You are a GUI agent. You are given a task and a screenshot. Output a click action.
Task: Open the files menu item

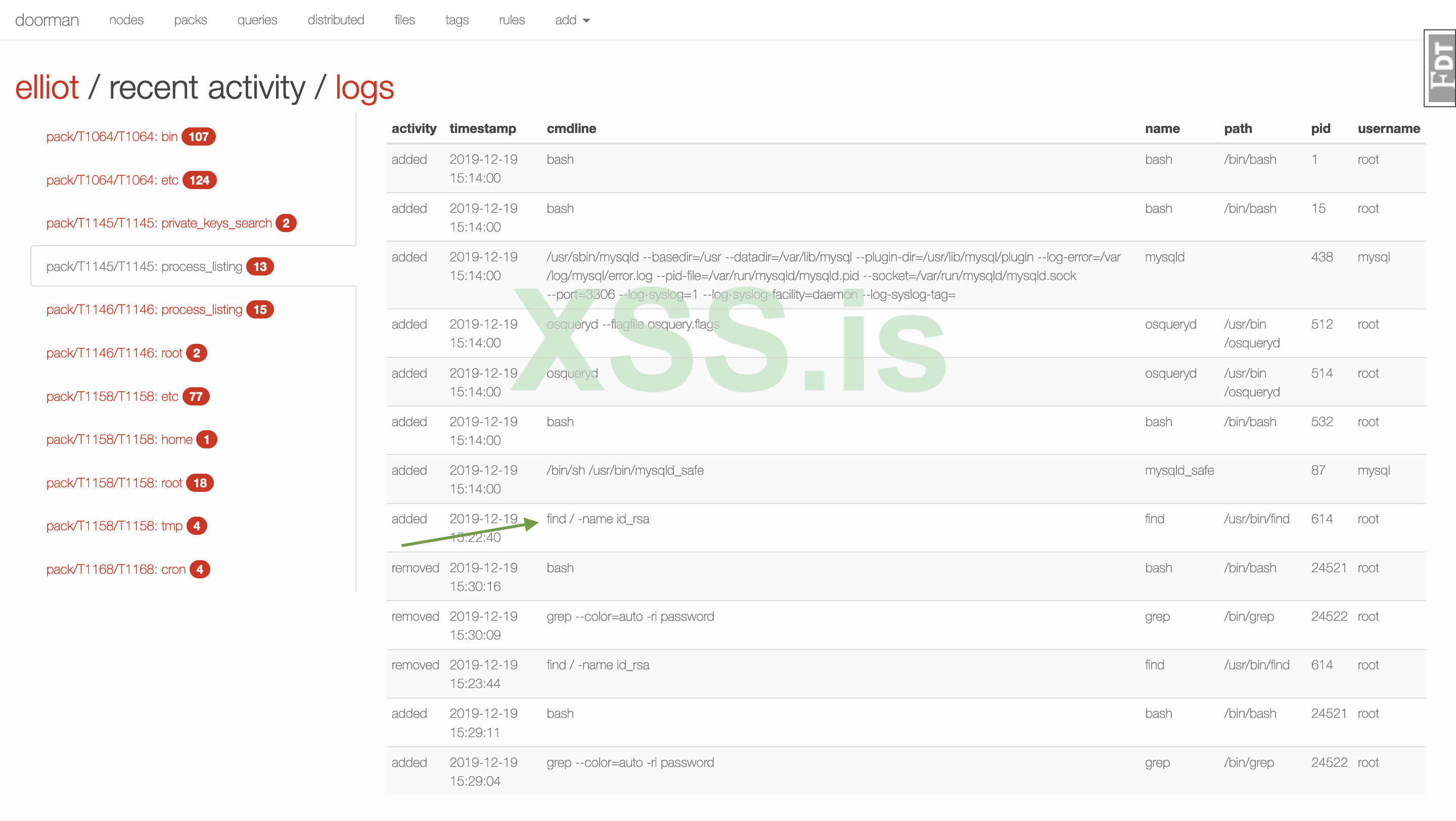404,20
